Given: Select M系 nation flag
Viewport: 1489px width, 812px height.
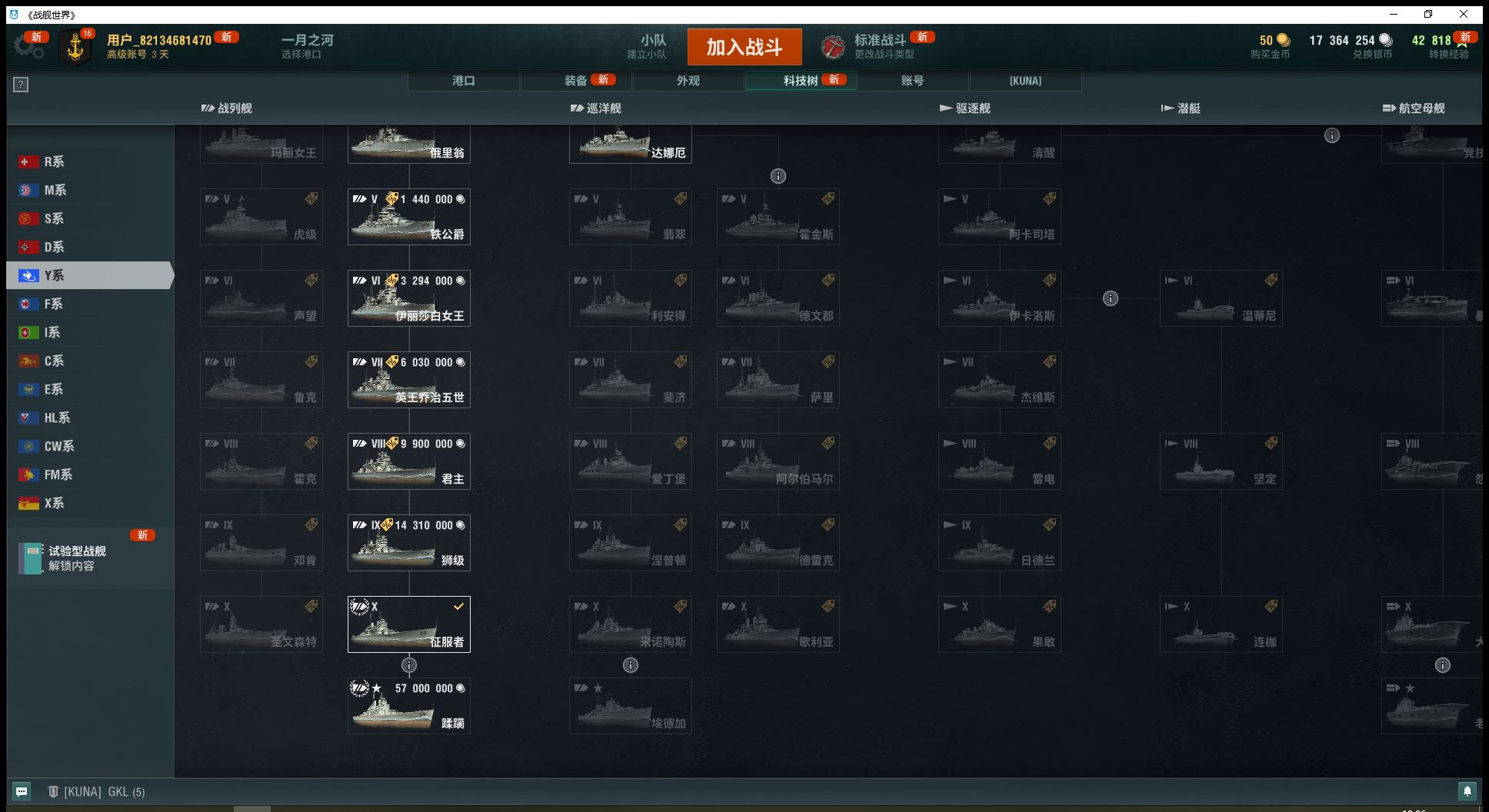Looking at the screenshot, I should point(28,190).
